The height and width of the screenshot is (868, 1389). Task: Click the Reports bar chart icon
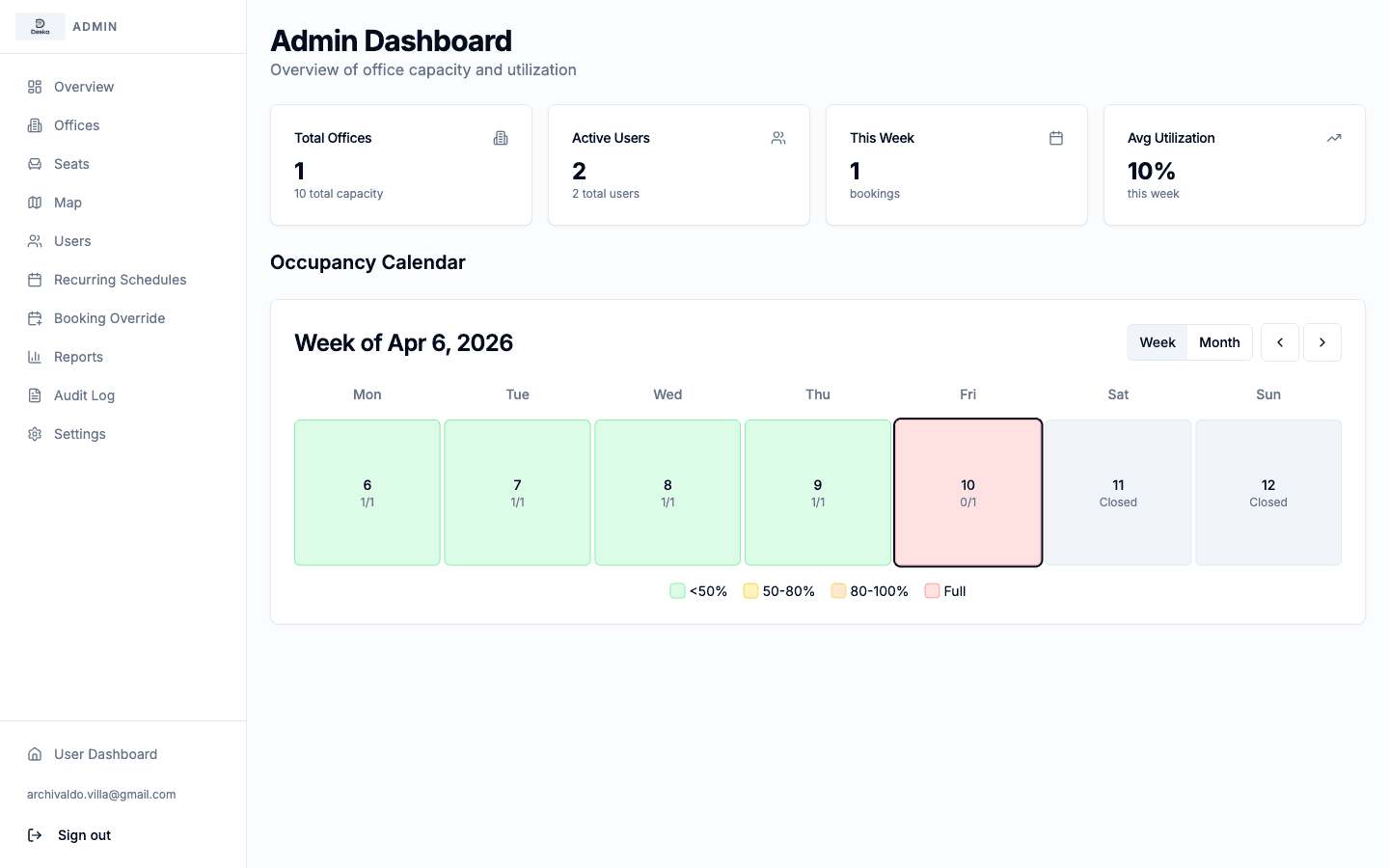point(35,357)
